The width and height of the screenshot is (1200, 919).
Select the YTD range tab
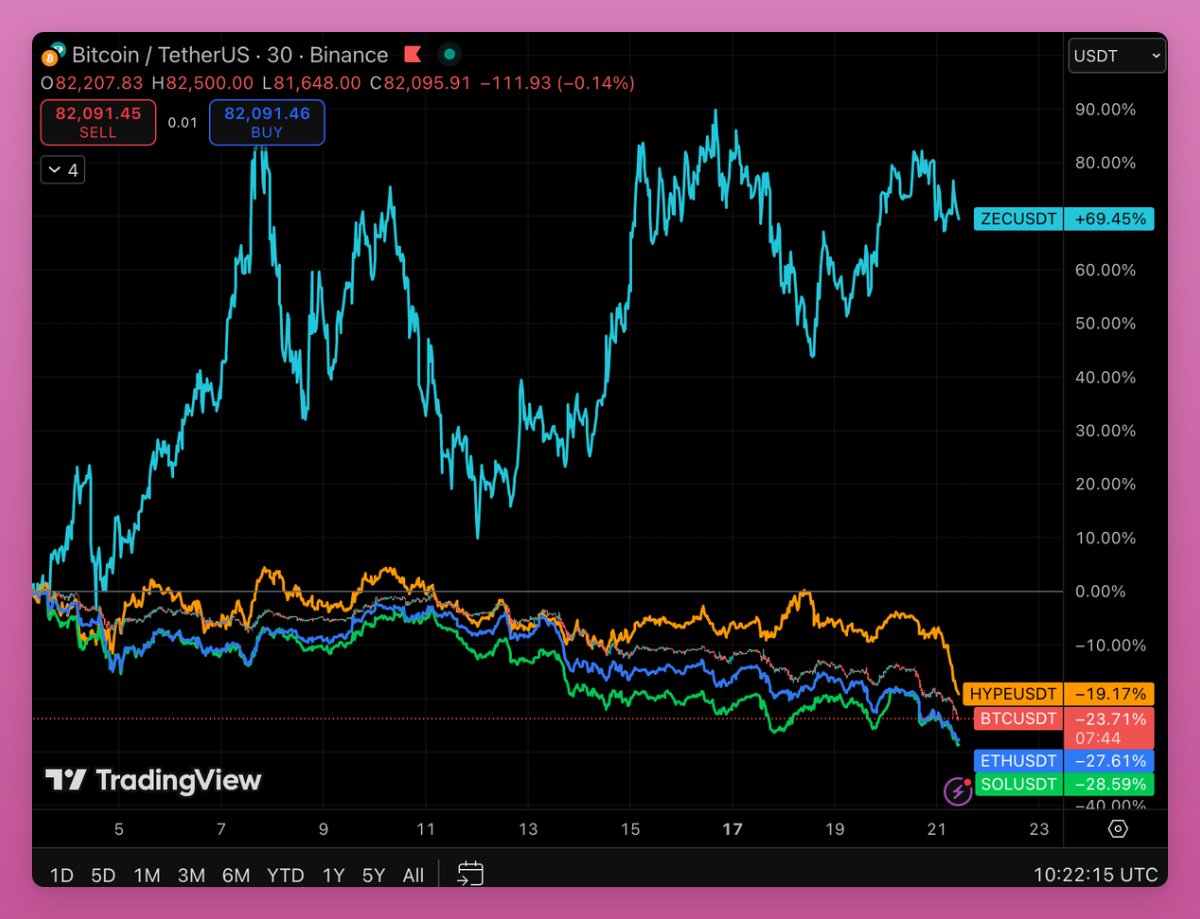point(285,874)
